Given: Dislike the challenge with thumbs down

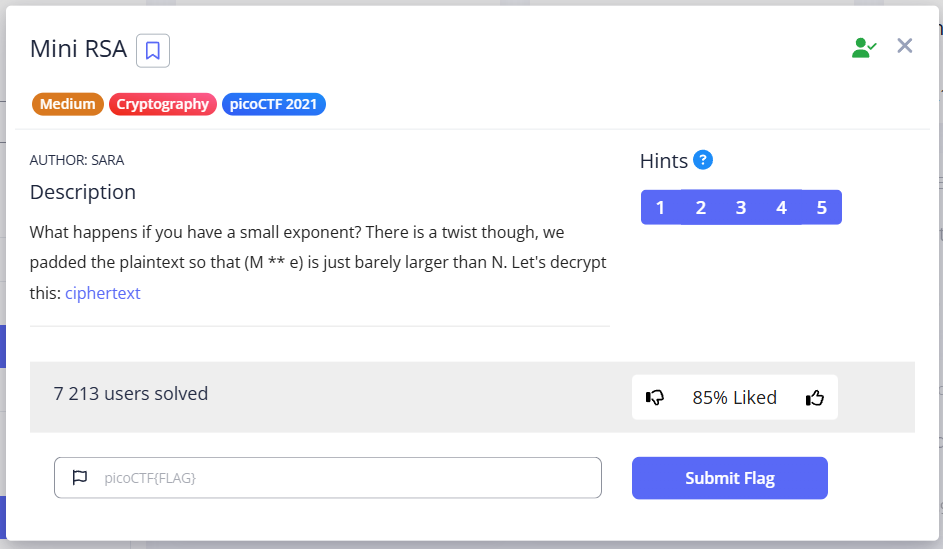Looking at the screenshot, I should pyautogui.click(x=655, y=398).
